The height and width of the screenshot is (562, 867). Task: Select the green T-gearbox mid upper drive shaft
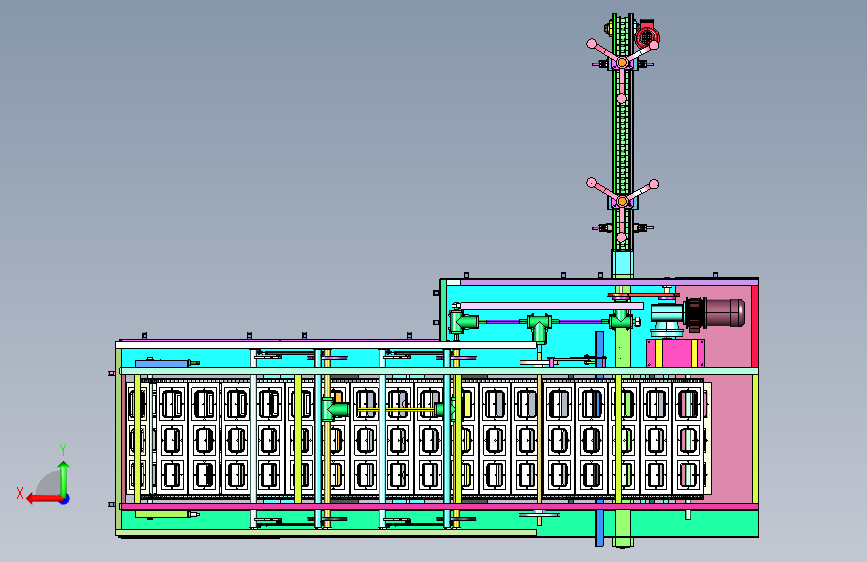pos(539,326)
